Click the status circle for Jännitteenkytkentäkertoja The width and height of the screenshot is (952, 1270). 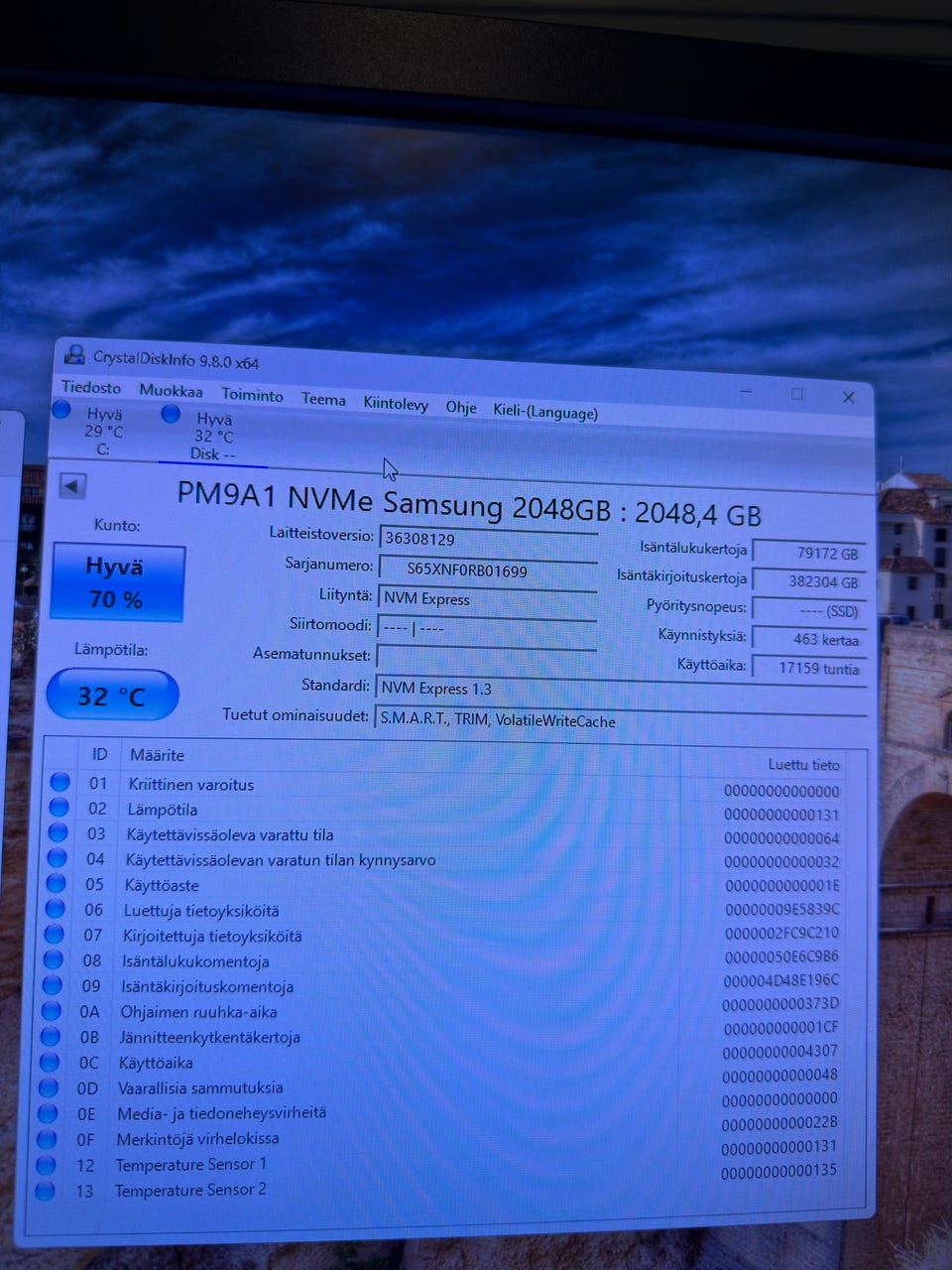pos(50,1036)
